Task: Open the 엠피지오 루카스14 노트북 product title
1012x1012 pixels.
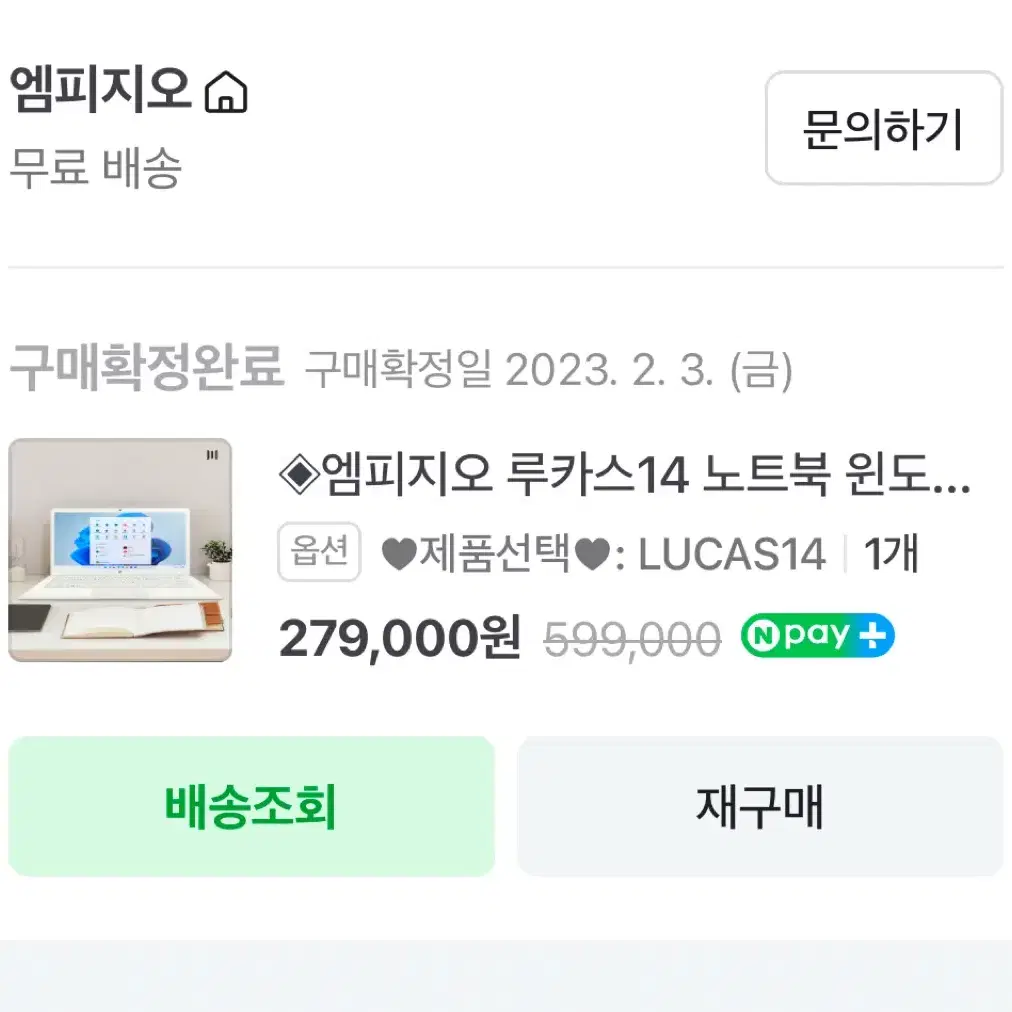Action: (x=625, y=474)
